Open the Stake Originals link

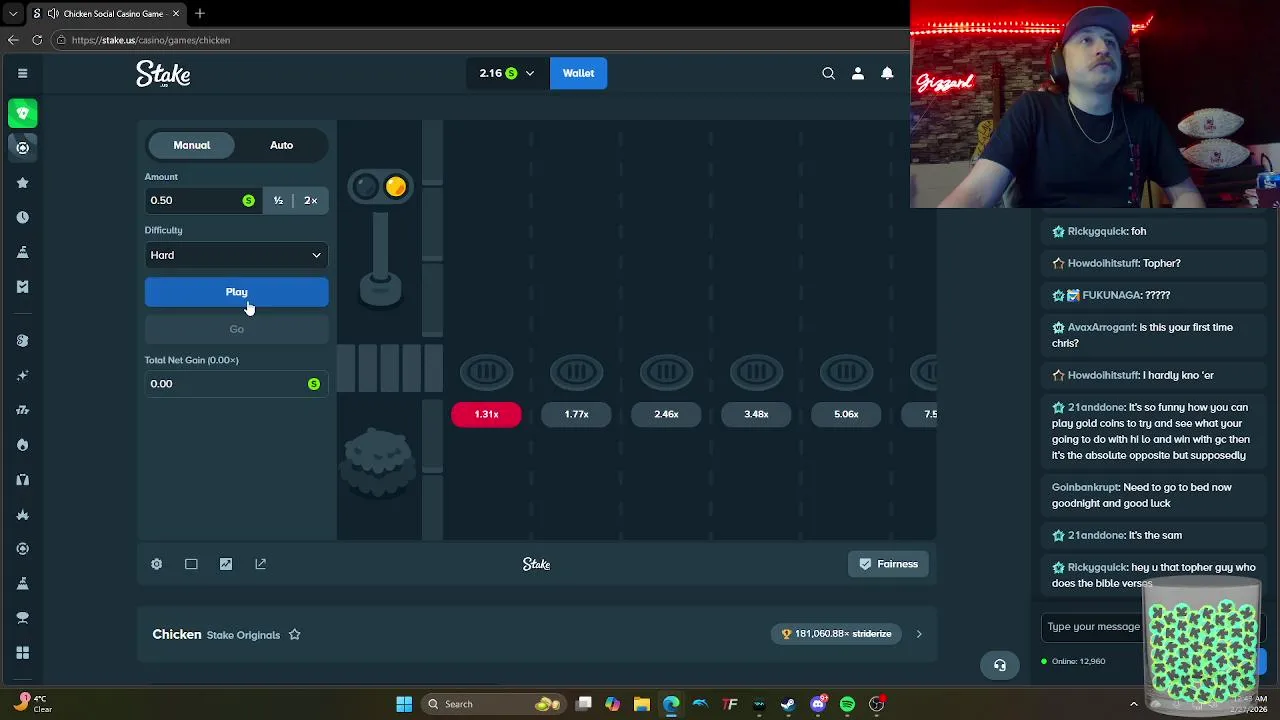coord(243,635)
